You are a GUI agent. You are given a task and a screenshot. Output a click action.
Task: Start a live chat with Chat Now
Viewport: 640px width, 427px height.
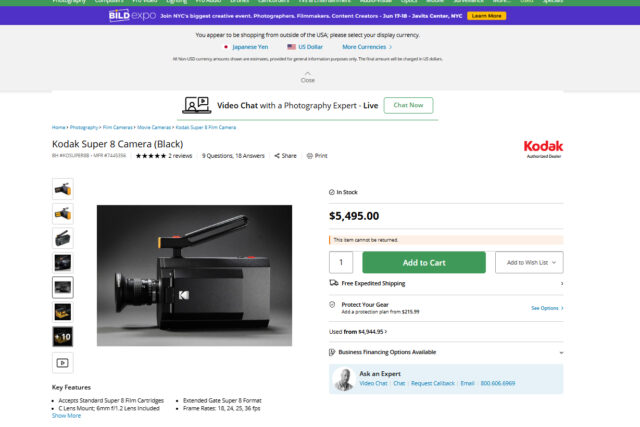click(x=408, y=105)
